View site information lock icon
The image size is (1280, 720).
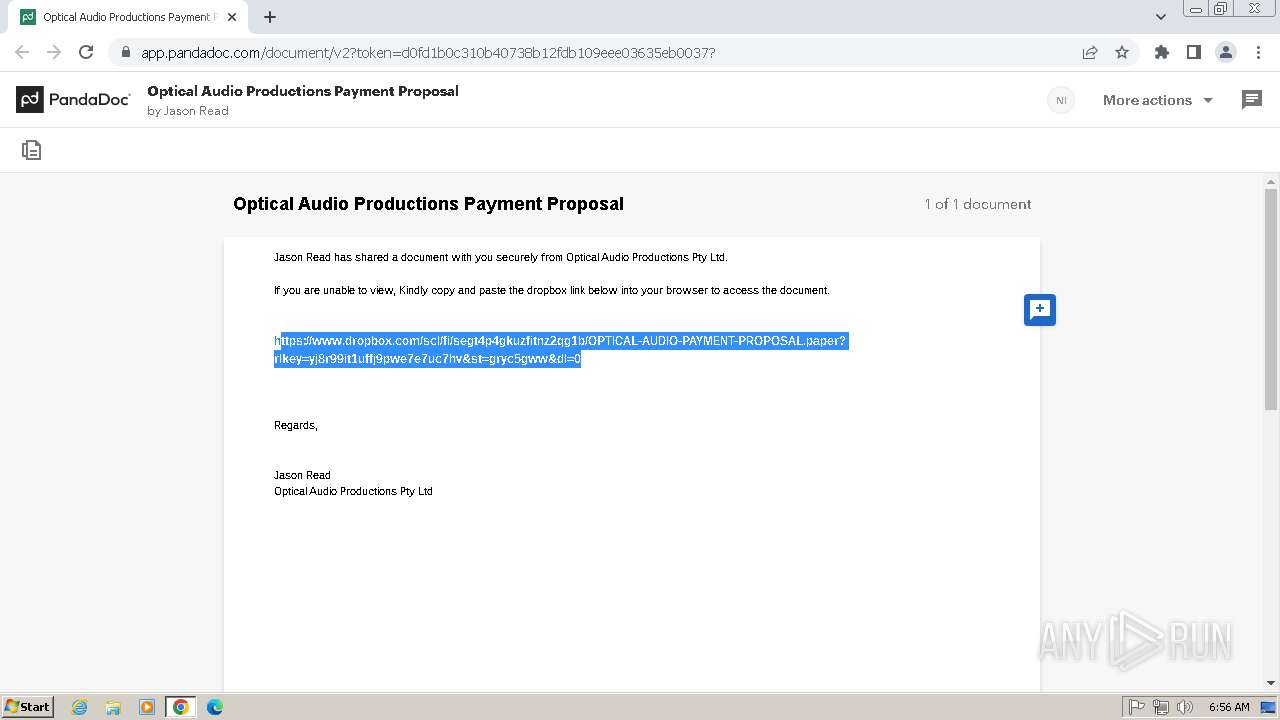point(125,53)
